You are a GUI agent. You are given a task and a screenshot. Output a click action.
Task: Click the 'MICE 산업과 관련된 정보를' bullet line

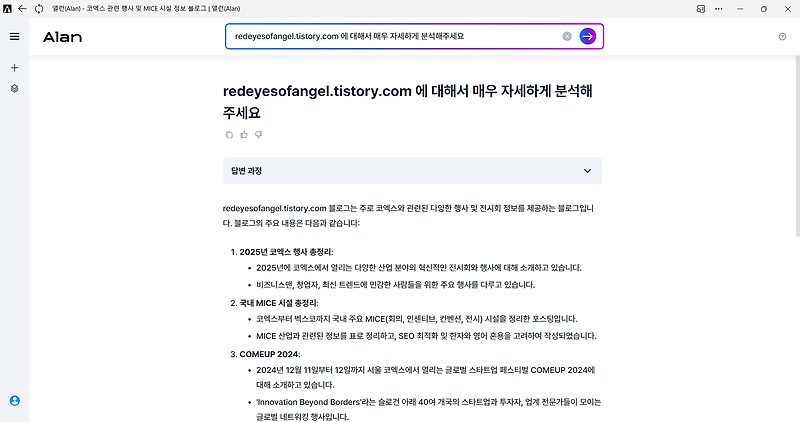pyautogui.click(x=426, y=336)
